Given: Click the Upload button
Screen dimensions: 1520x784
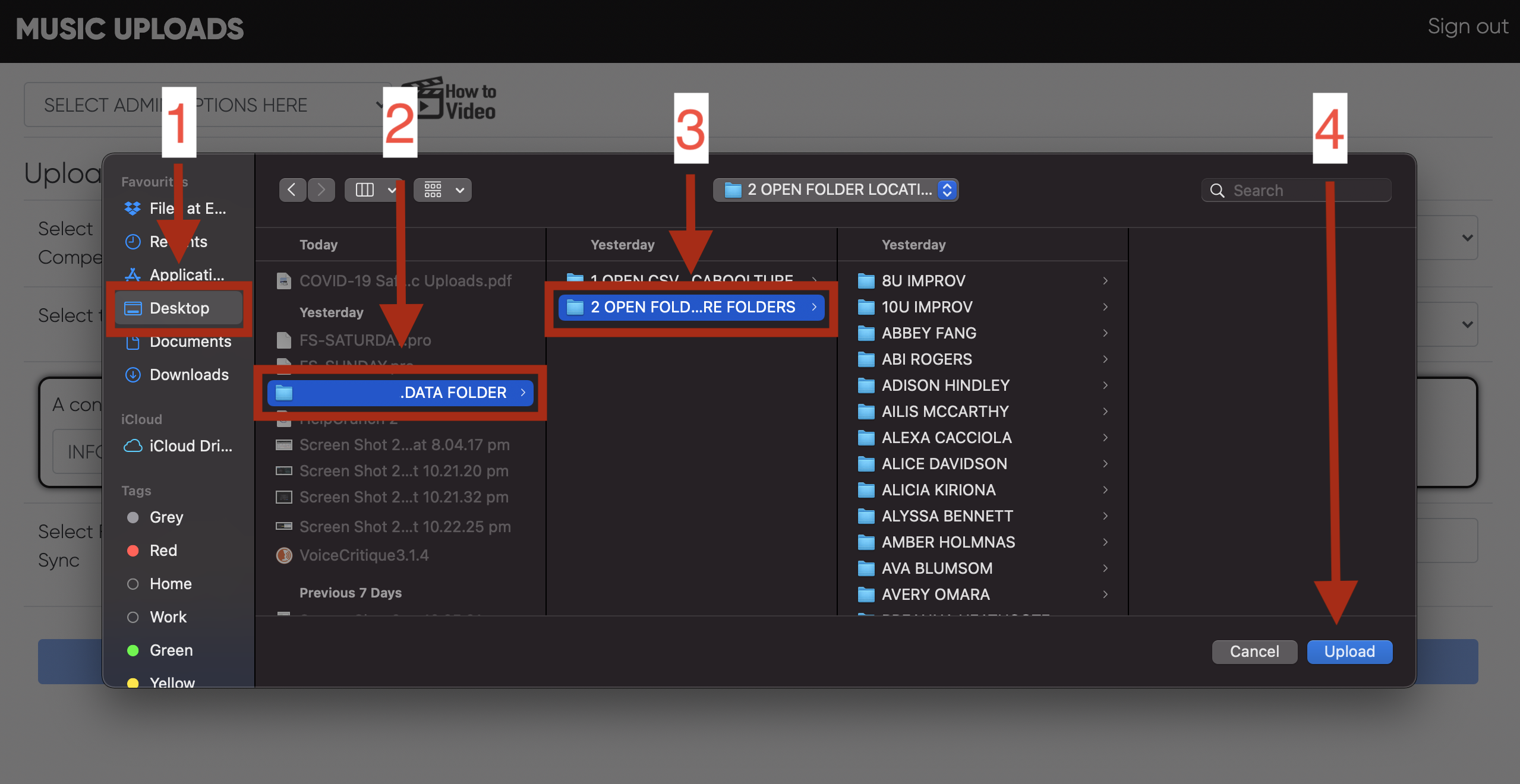Looking at the screenshot, I should pyautogui.click(x=1349, y=652).
